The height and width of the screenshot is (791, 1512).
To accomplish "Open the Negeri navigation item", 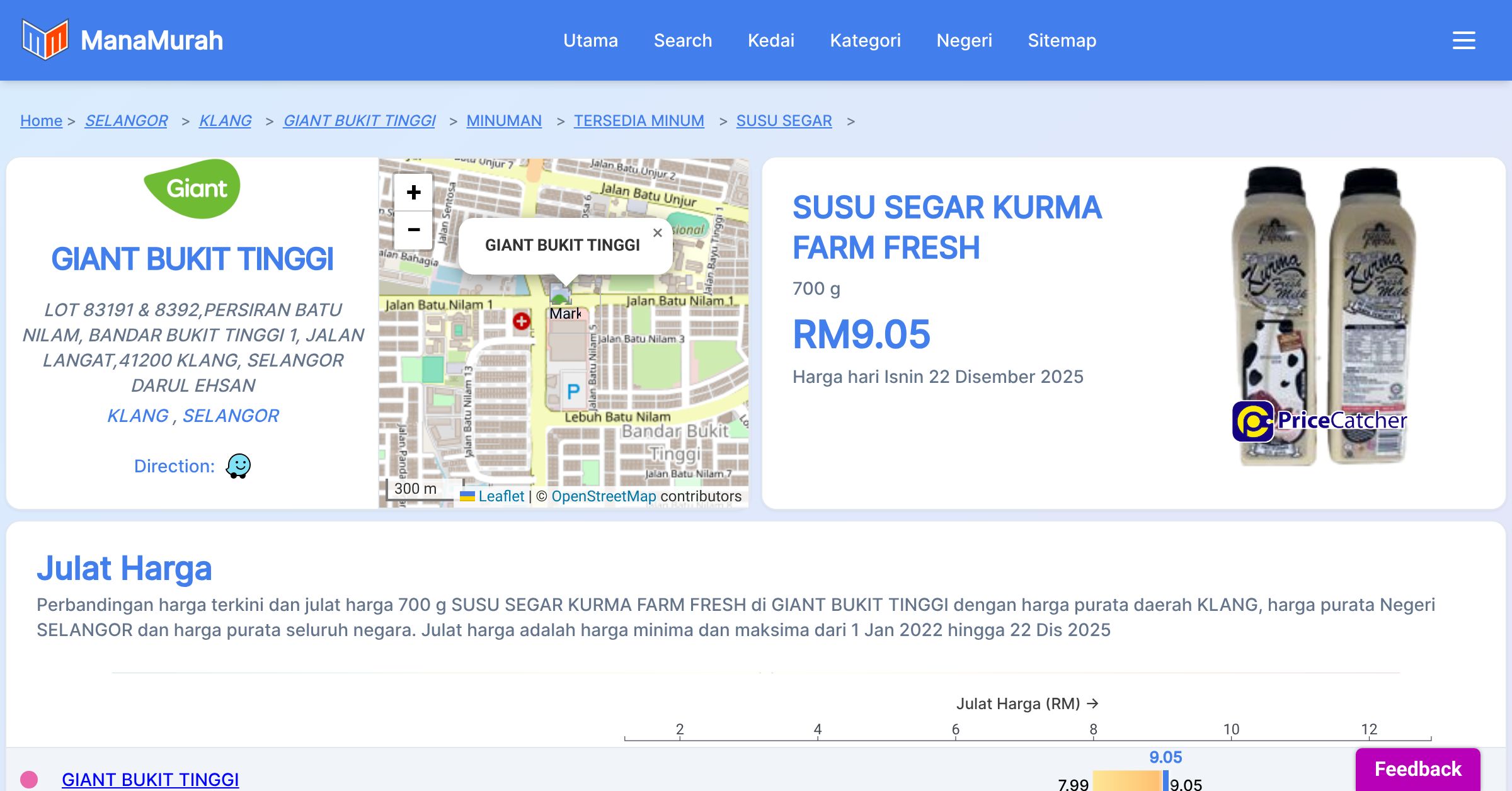I will [x=964, y=40].
